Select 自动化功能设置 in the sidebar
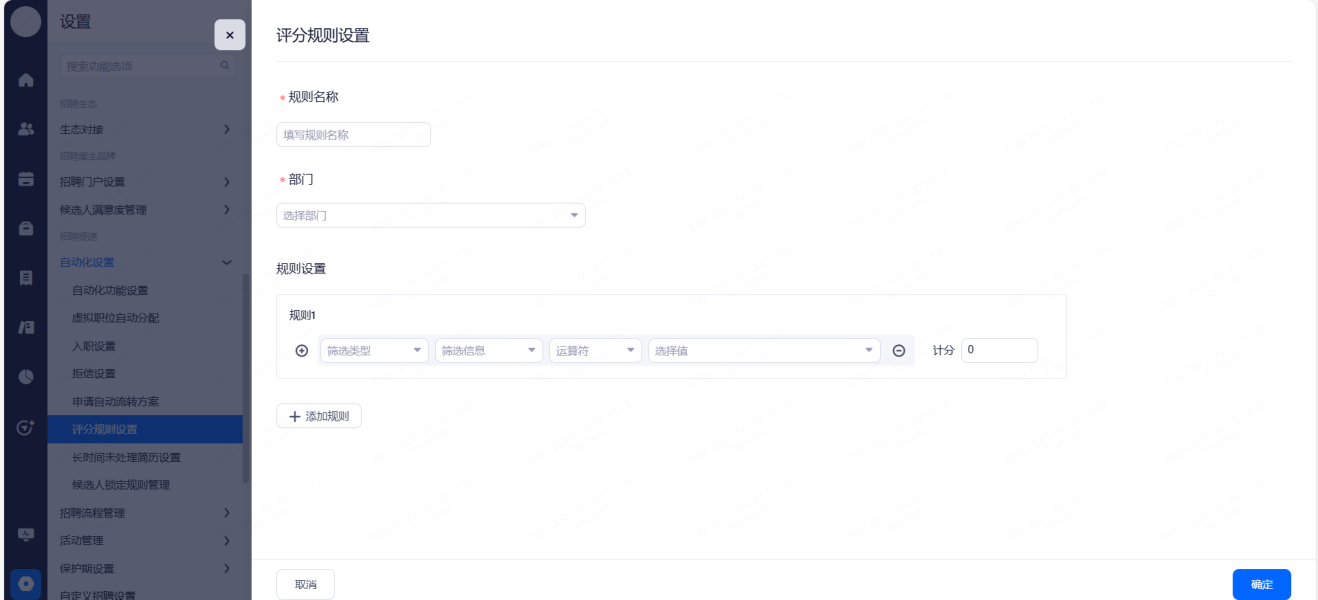 click(x=110, y=291)
